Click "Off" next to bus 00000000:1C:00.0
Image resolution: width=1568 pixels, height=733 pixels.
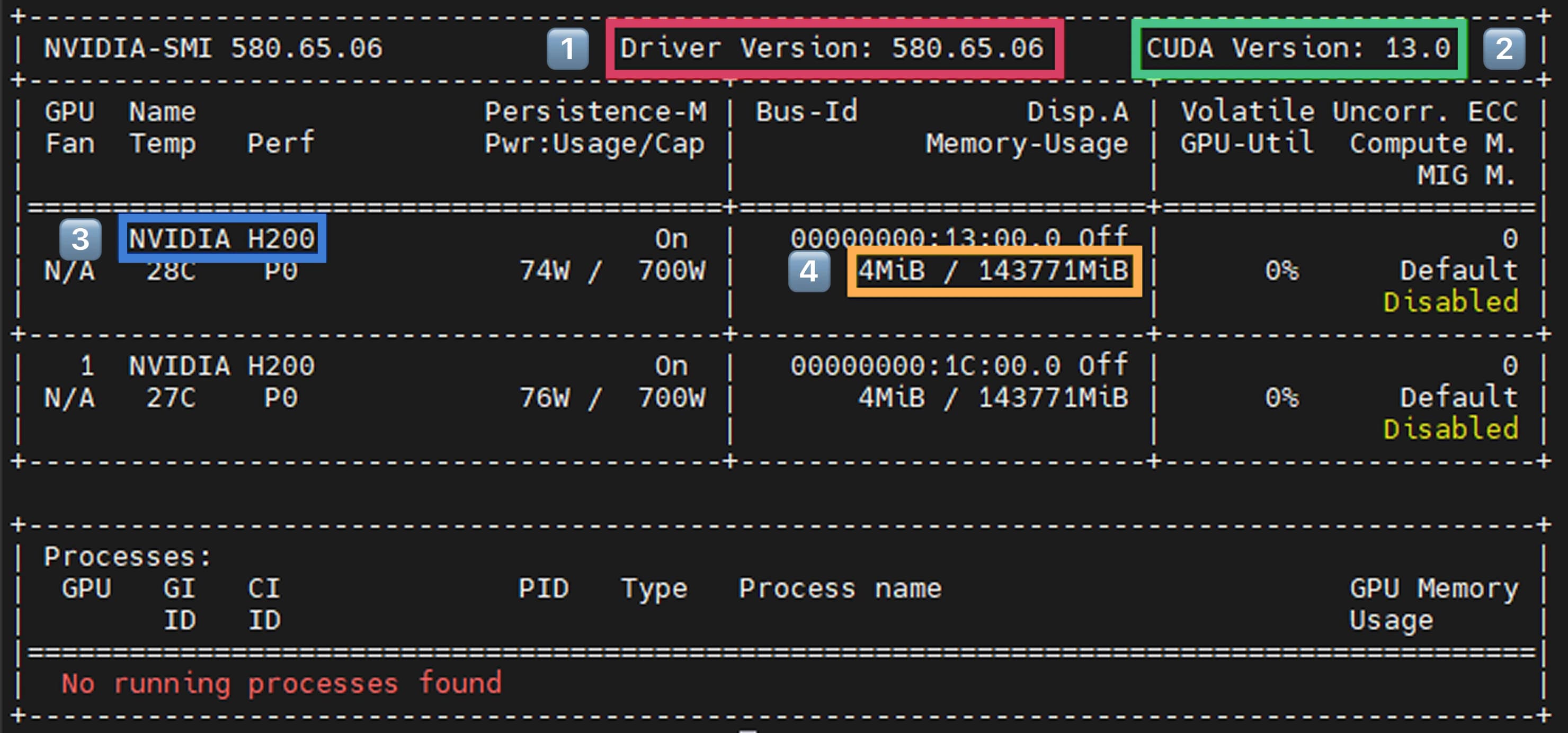1103,365
